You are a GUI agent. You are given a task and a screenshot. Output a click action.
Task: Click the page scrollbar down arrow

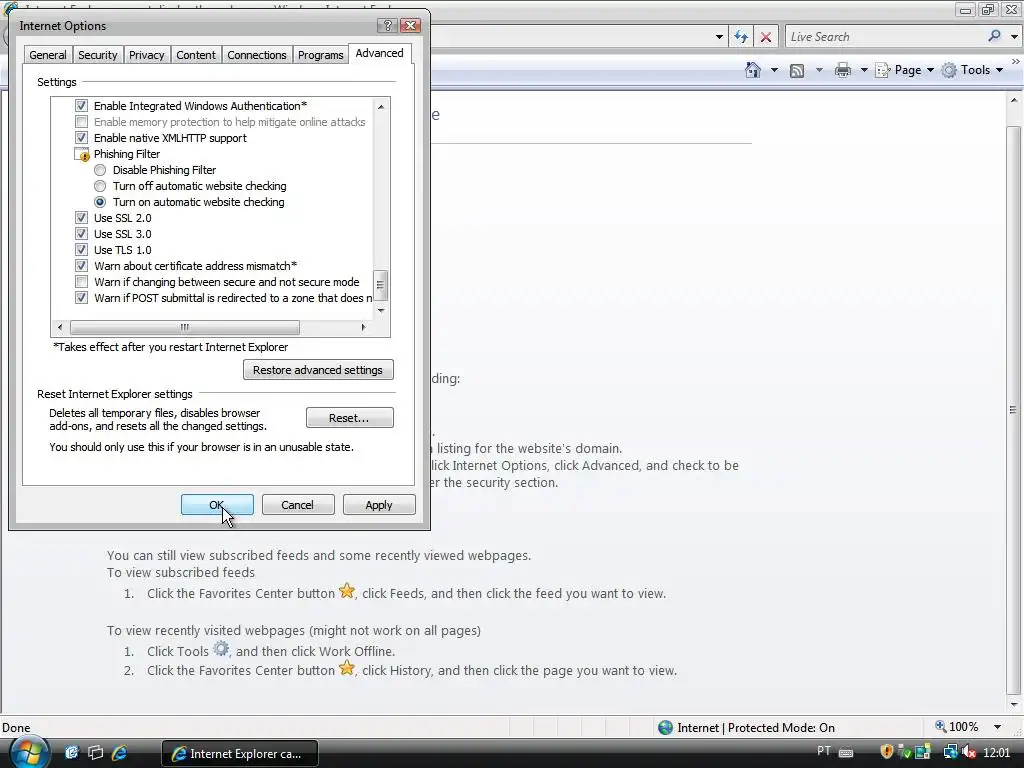click(x=1014, y=704)
